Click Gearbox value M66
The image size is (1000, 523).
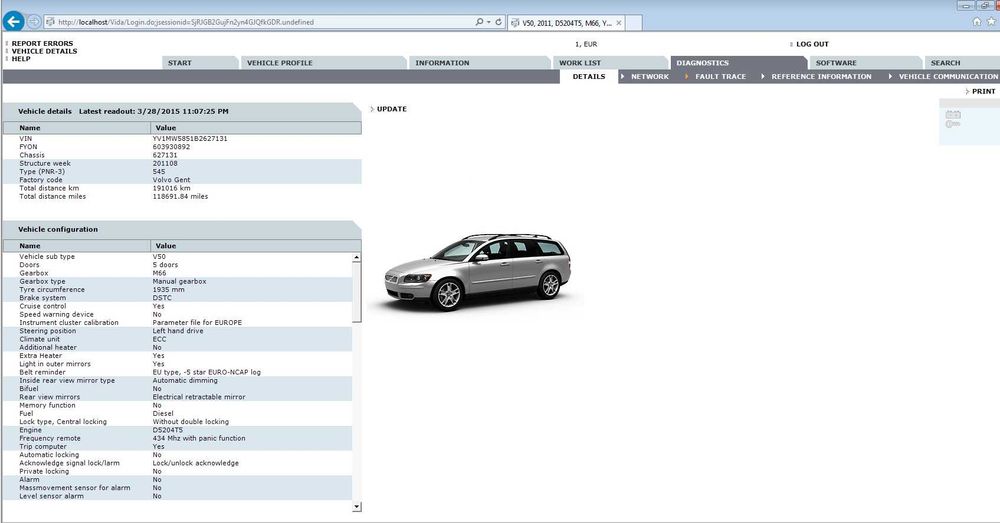point(159,273)
